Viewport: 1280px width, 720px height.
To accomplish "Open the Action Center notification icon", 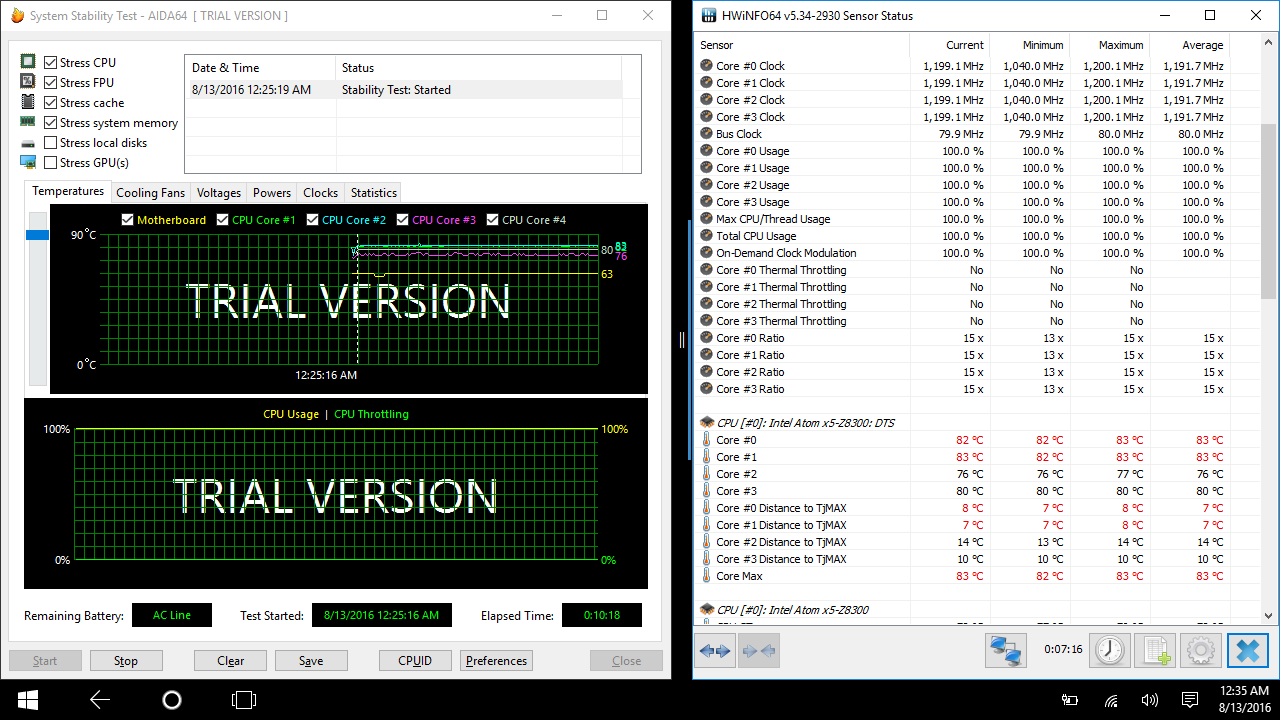I will (1190, 700).
